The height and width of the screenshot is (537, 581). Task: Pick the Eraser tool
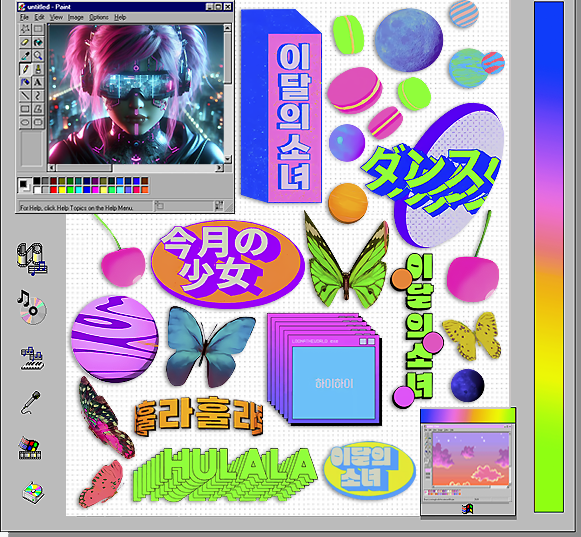click(25, 42)
